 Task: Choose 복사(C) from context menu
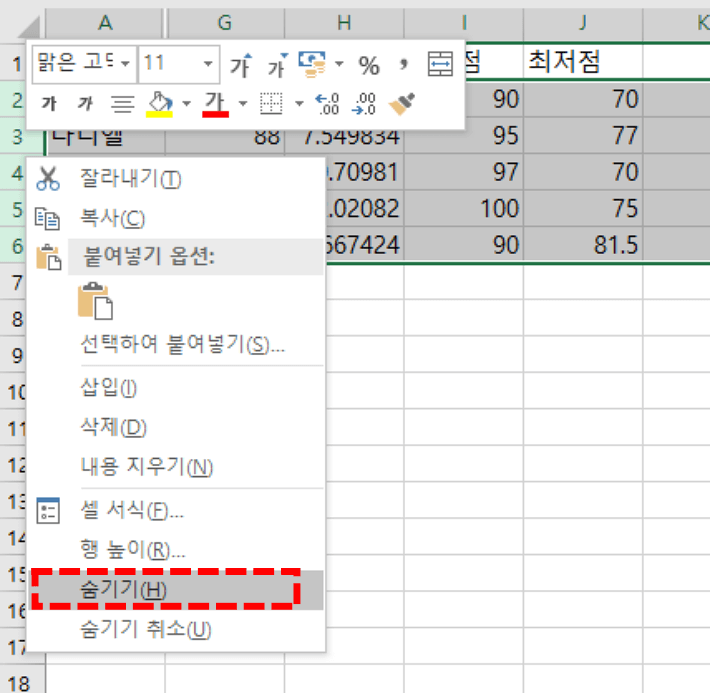(x=178, y=218)
